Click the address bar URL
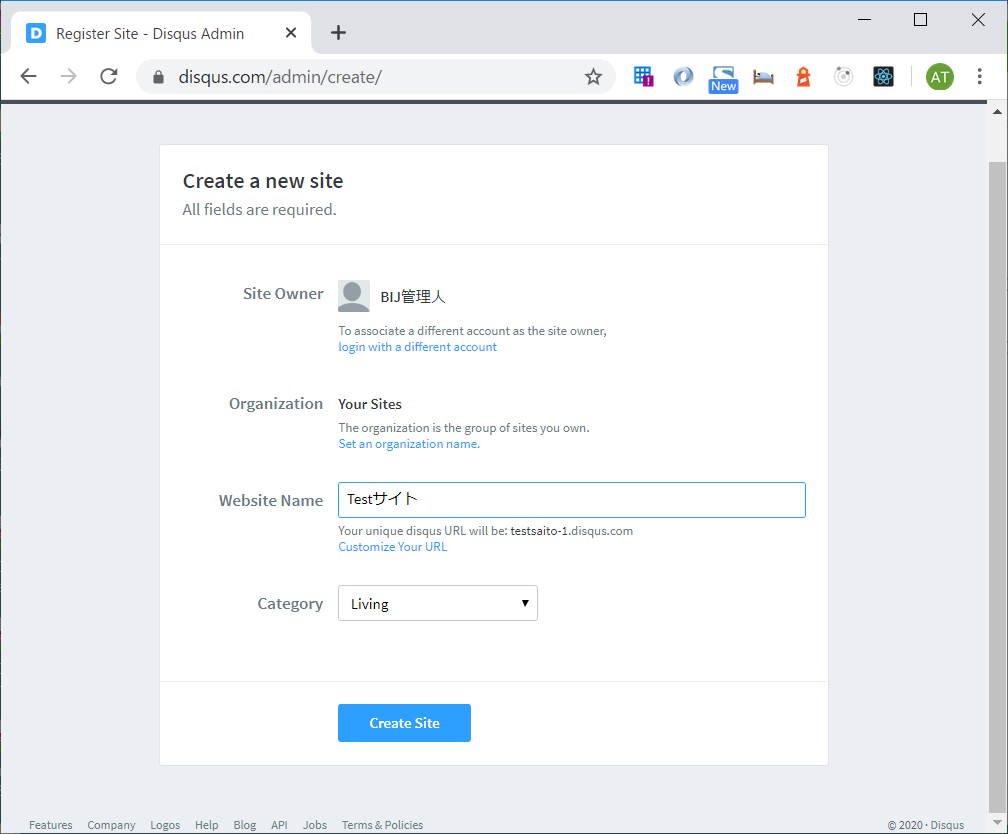 pyautogui.click(x=280, y=77)
